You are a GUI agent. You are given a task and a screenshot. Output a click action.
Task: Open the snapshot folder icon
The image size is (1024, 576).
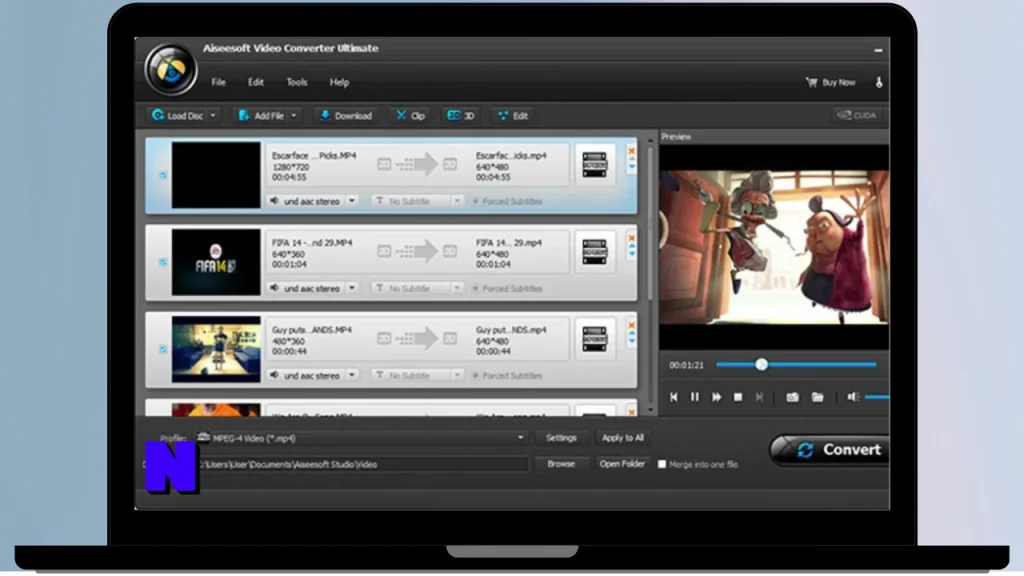[x=818, y=397]
